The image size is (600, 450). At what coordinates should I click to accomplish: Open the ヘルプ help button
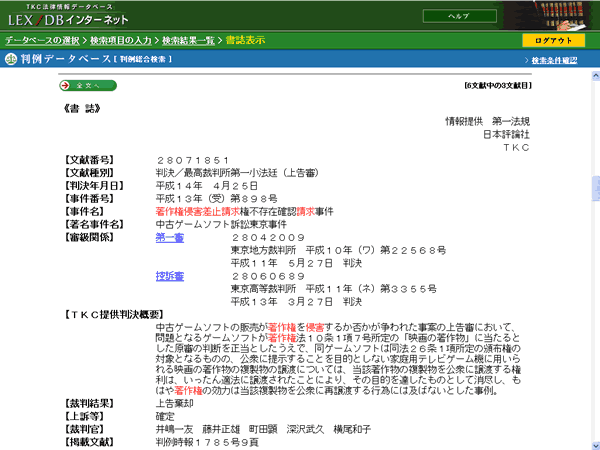(460, 16)
